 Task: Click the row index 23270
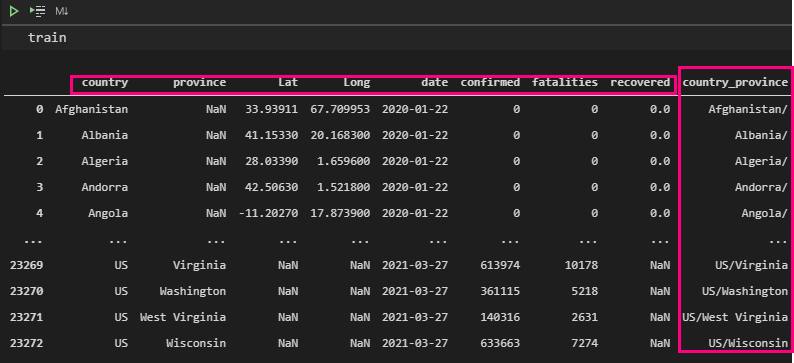pyautogui.click(x=26, y=291)
